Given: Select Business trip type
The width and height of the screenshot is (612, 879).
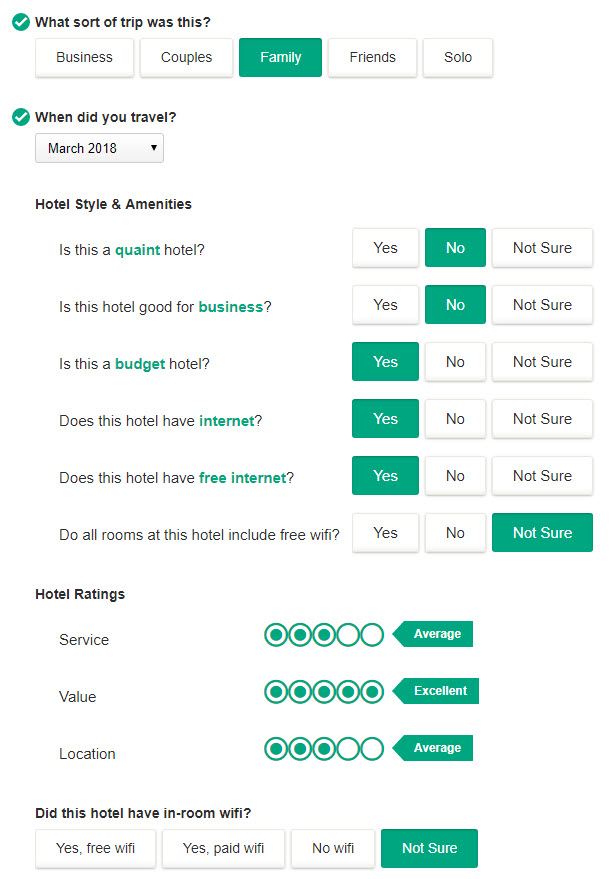Looking at the screenshot, I should [84, 57].
